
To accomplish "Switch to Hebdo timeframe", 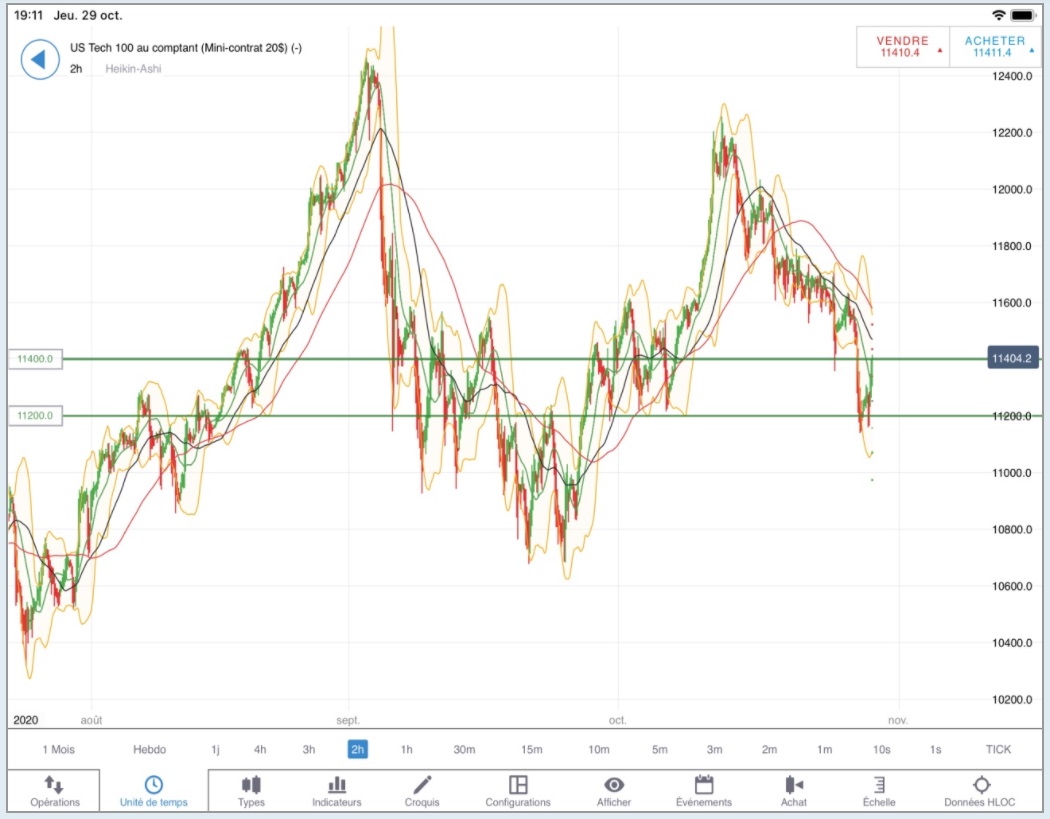I will click(x=149, y=749).
